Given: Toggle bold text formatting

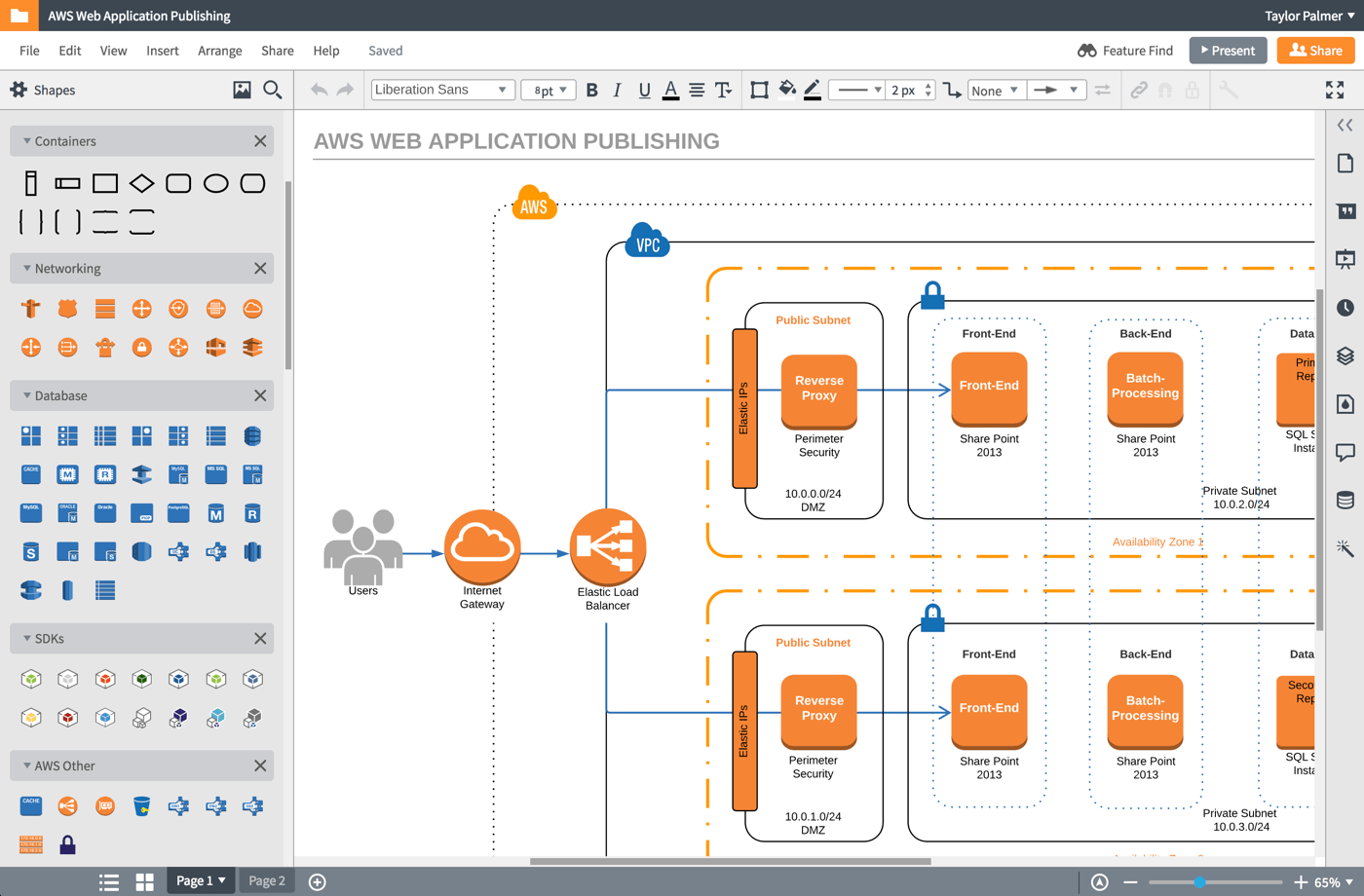Looking at the screenshot, I should point(591,90).
